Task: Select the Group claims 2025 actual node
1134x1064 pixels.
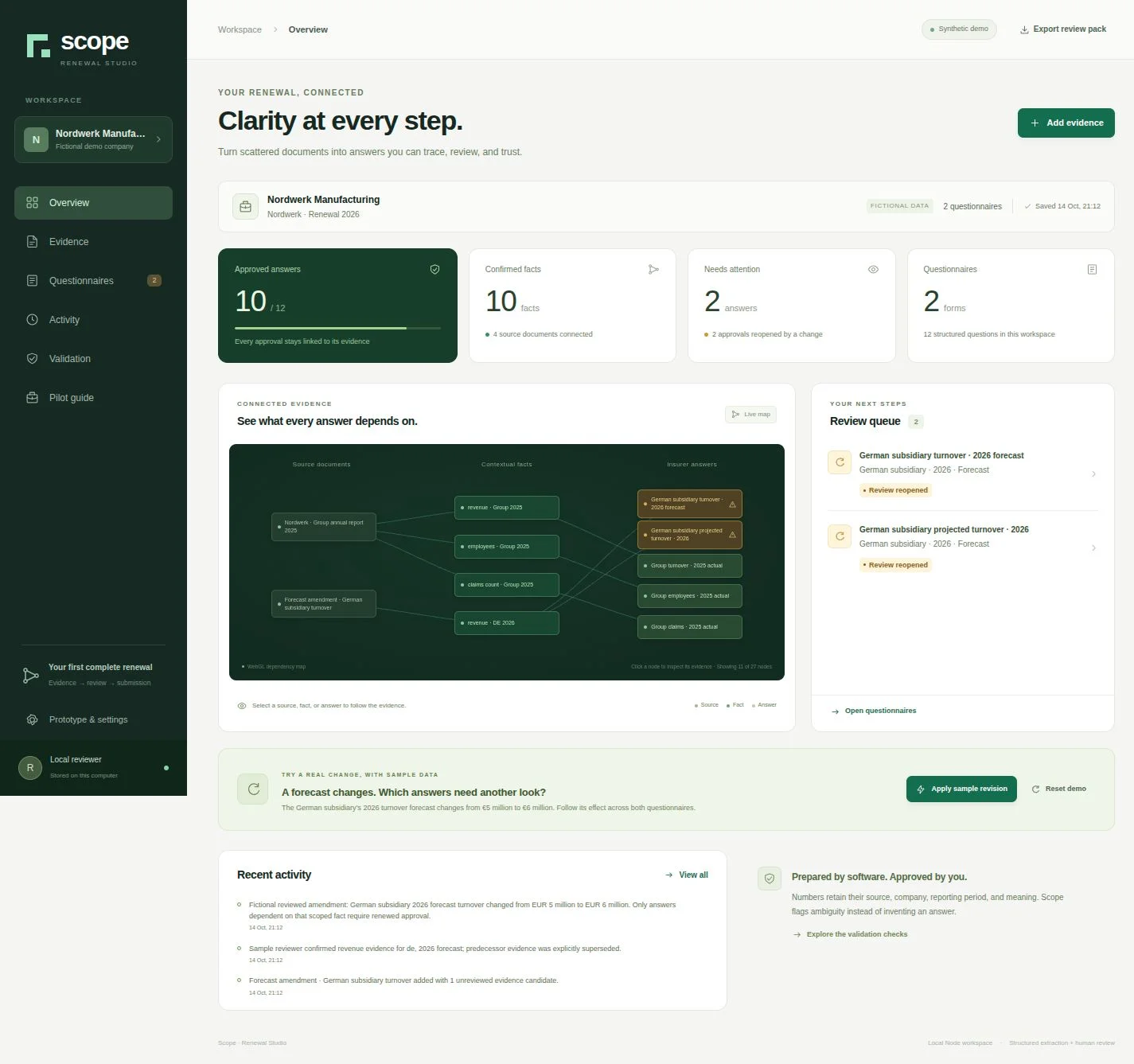Action: [x=690, y=627]
